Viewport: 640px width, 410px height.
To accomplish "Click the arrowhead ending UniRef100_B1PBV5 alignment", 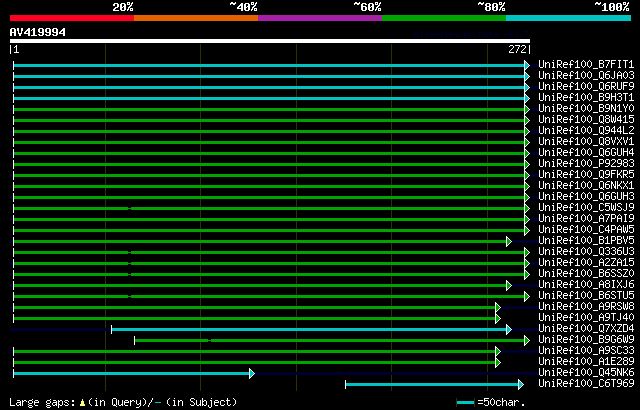I will pos(509,242).
